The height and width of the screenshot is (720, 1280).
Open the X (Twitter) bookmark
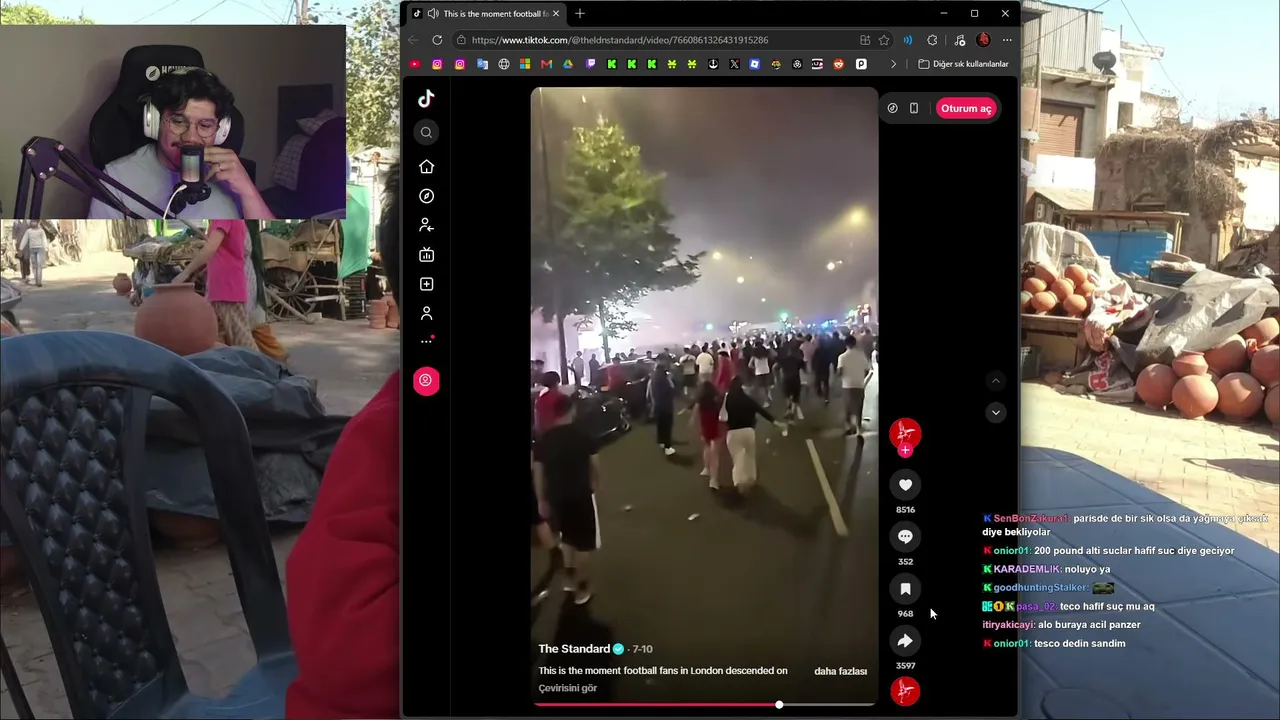734,64
